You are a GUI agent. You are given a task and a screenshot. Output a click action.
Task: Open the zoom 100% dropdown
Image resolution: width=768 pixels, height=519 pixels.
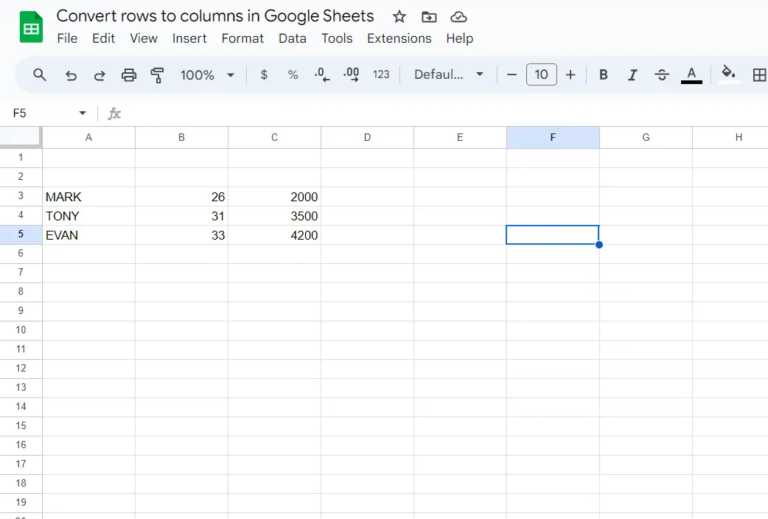click(x=207, y=75)
